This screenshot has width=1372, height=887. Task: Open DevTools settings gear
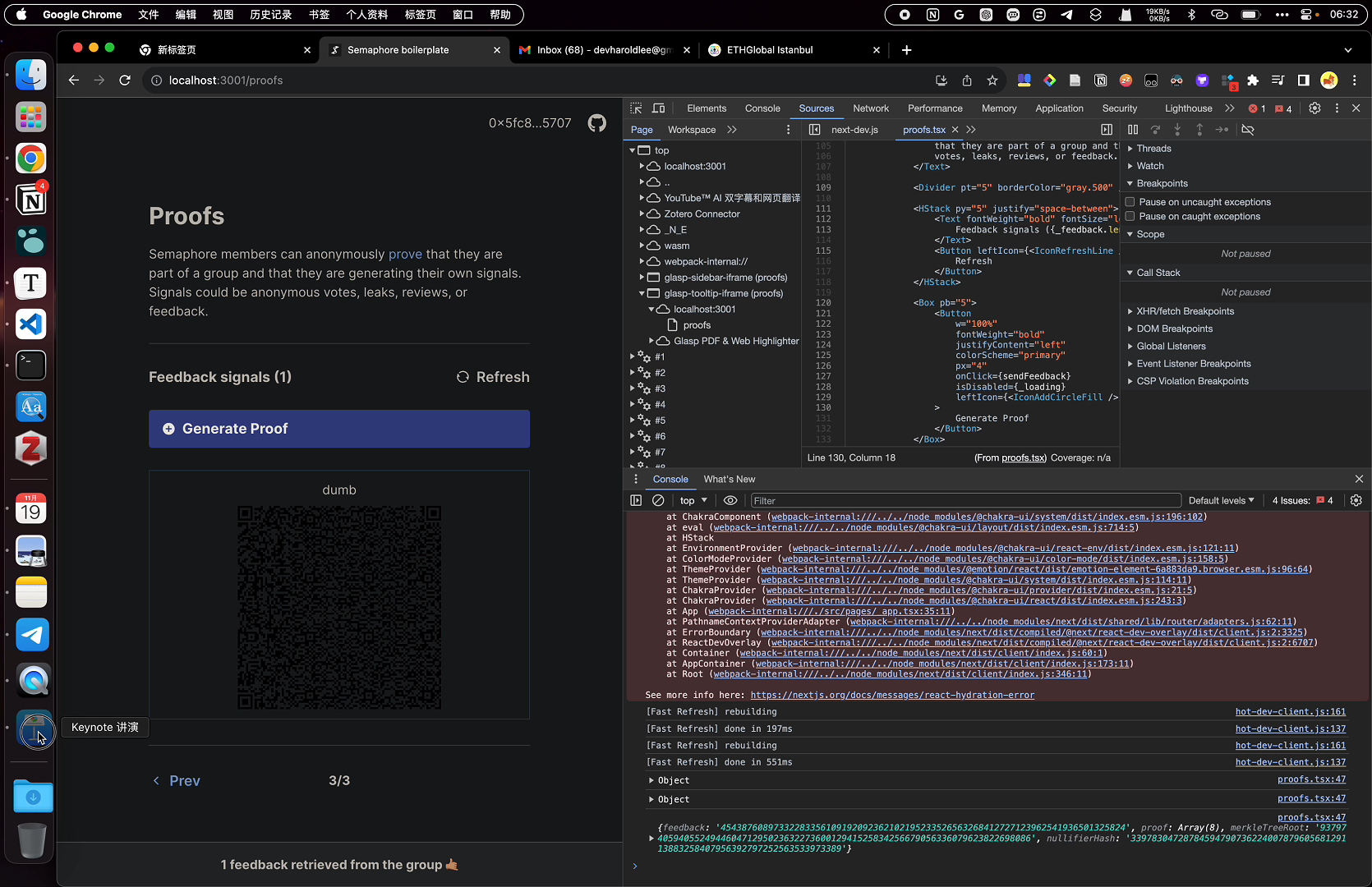1314,108
